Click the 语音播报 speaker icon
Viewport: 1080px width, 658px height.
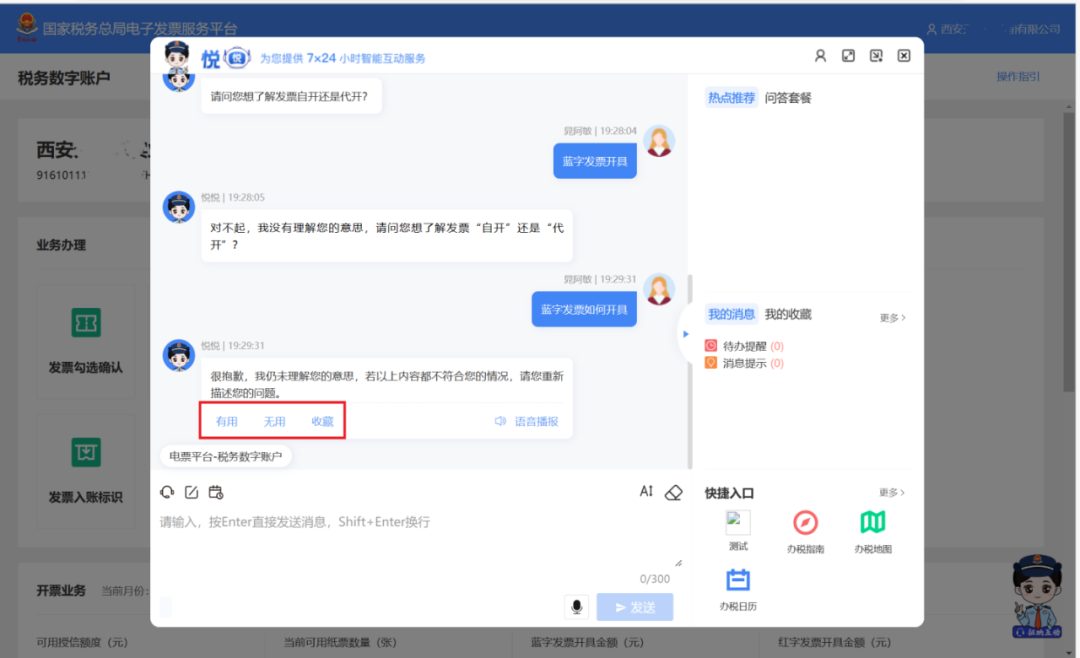[500, 421]
